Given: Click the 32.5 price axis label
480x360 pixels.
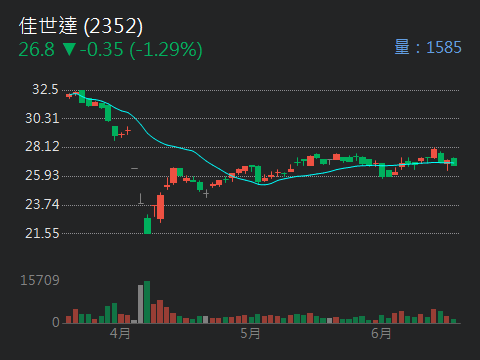Looking at the screenshot, I should [x=45, y=89].
